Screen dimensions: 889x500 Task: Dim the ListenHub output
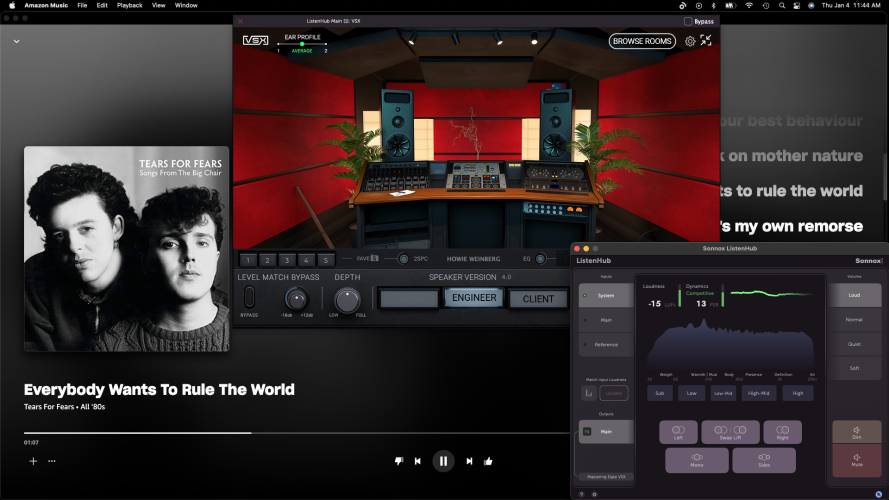857,432
